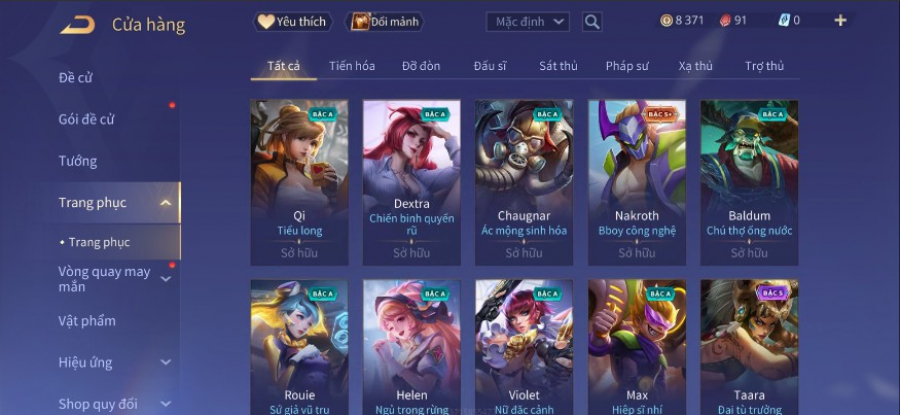The width and height of the screenshot is (900, 415).
Task: Expand the Vòng quay may mắn section
Action: click(x=165, y=279)
